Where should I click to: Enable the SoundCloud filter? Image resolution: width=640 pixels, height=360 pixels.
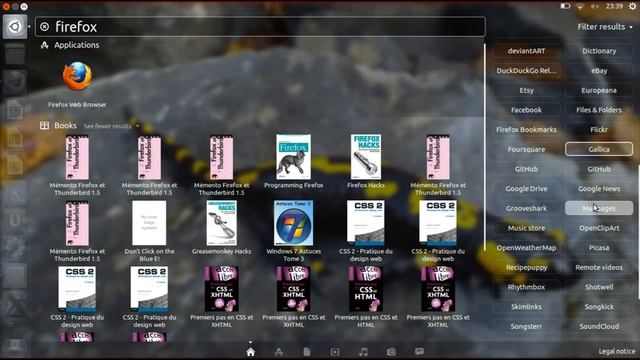[x=599, y=326]
